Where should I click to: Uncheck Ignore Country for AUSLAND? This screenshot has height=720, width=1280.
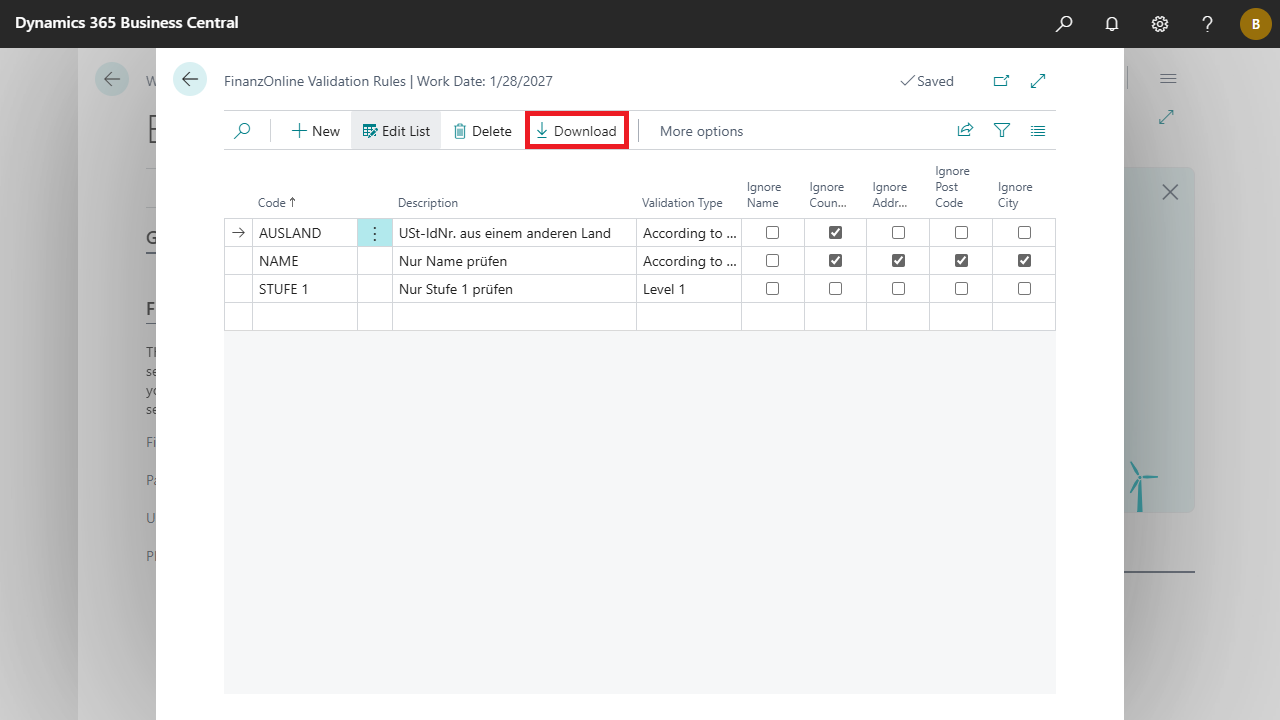pyautogui.click(x=835, y=233)
